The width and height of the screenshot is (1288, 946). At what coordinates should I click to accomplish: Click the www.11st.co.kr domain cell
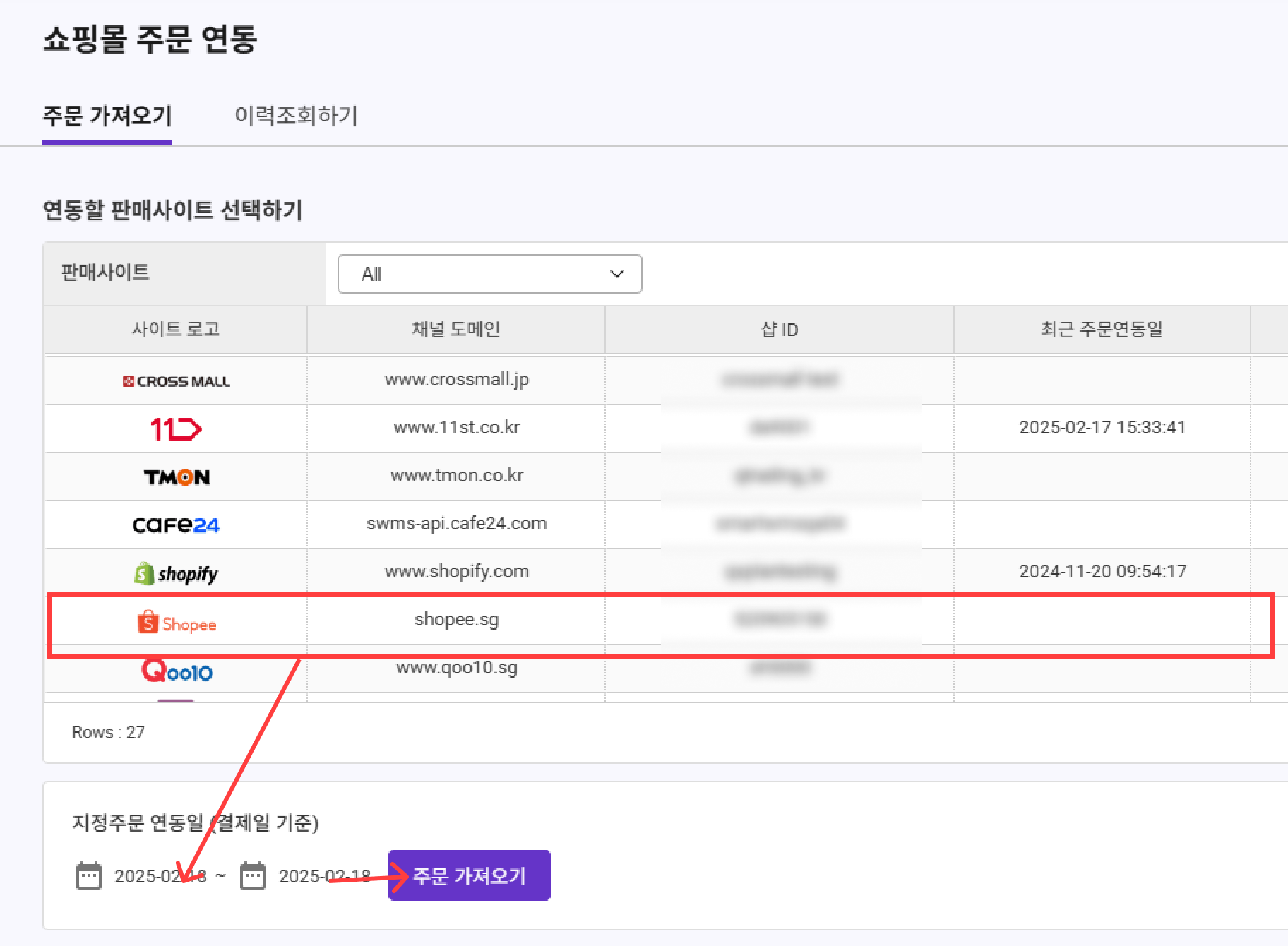[457, 428]
